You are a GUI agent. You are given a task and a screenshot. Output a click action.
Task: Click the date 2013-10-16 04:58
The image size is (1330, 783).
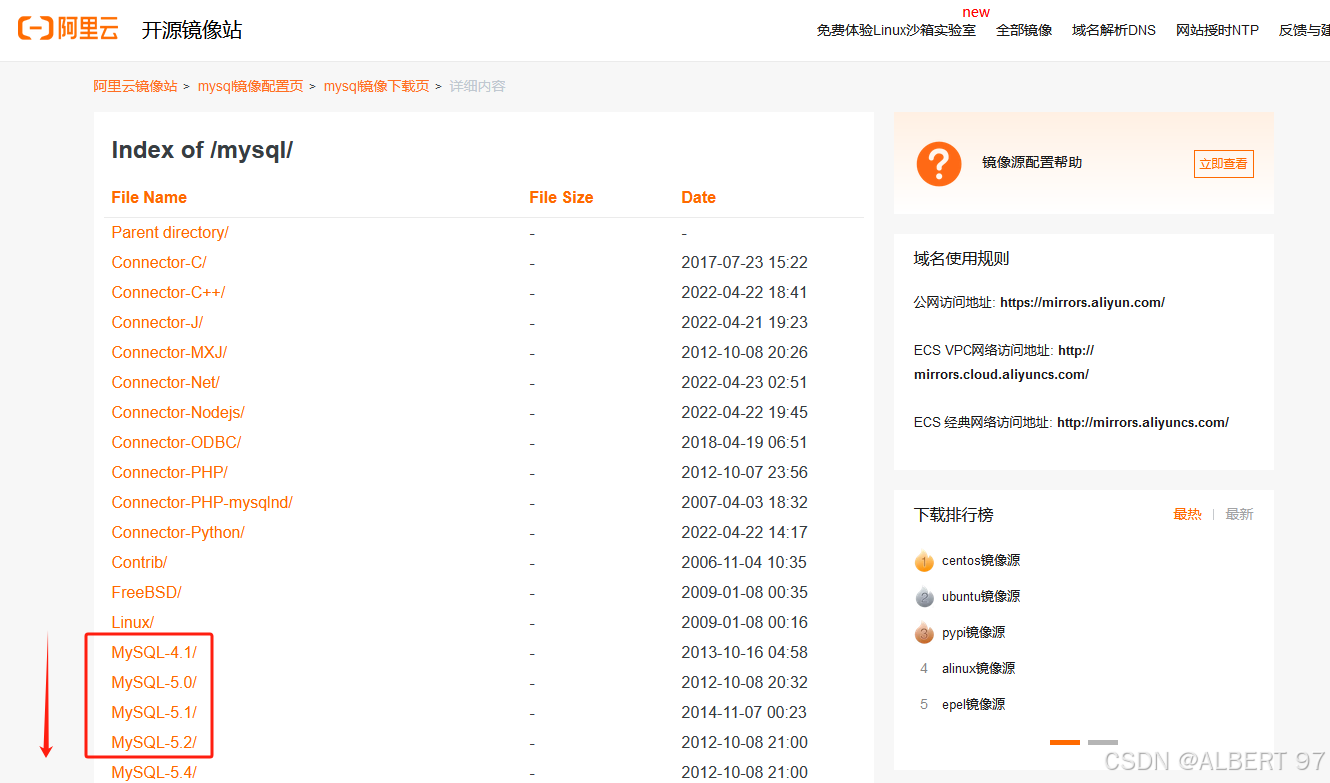pyautogui.click(x=744, y=652)
